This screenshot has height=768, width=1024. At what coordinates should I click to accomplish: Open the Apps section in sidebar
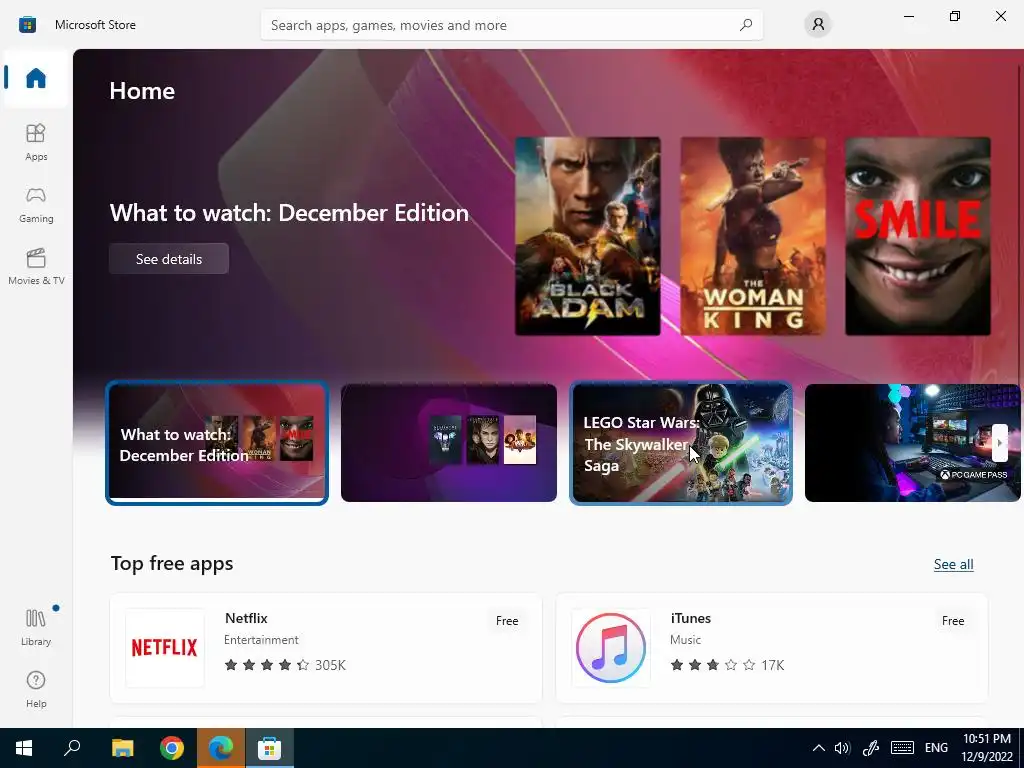point(36,142)
